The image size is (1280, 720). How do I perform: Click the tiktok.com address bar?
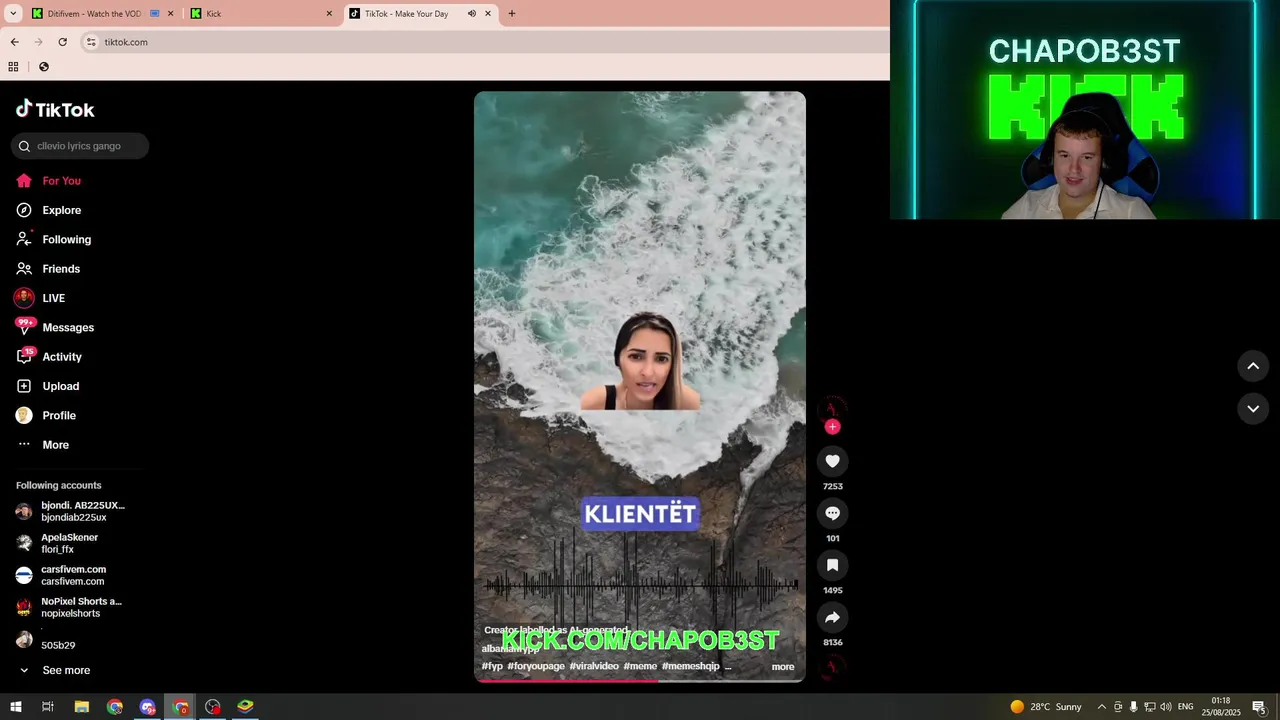click(x=126, y=42)
